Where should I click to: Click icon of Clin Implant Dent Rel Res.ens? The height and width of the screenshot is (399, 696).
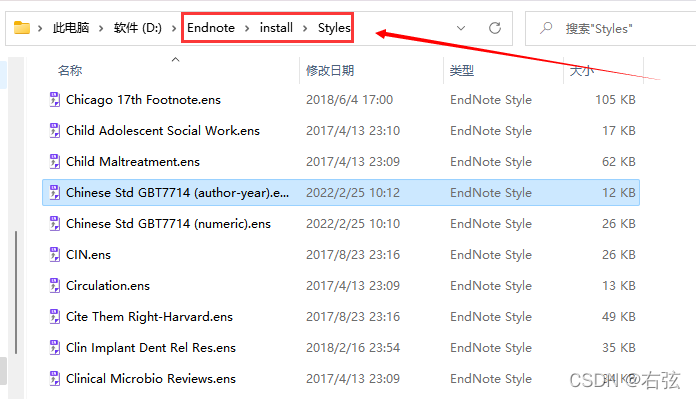(55, 348)
